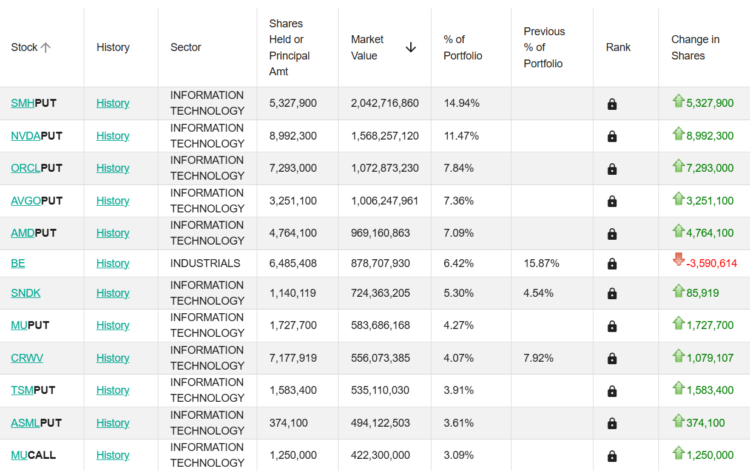Click the Rank column header
The height and width of the screenshot is (471, 750).
click(618, 47)
